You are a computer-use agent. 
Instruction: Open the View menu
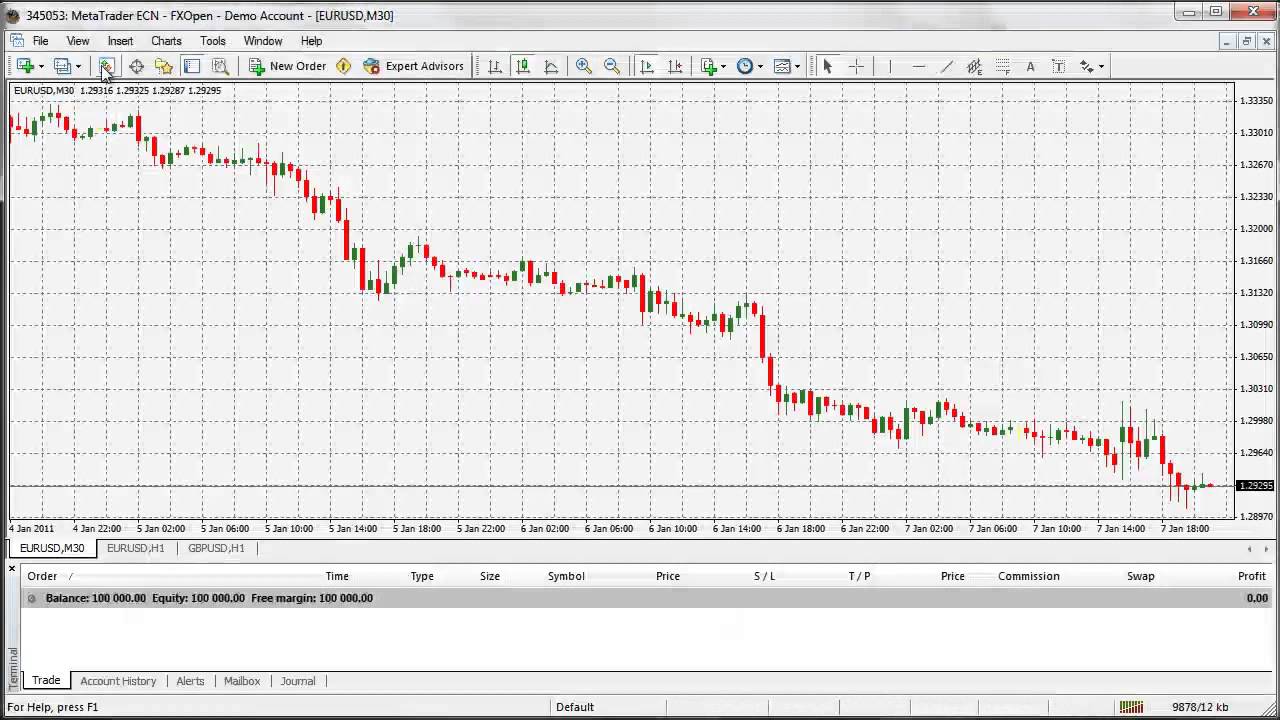coord(77,41)
